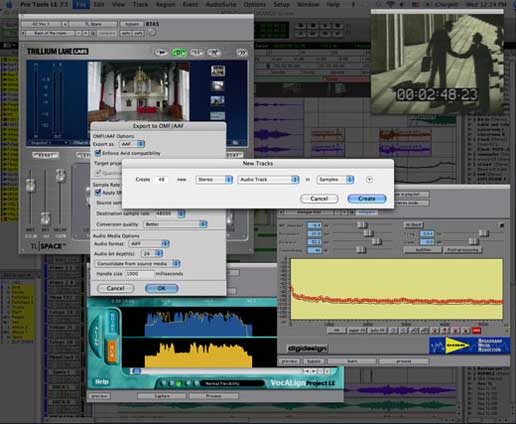516x424 pixels.
Task: Open the AudioSuite menu
Action: tap(221, 4)
